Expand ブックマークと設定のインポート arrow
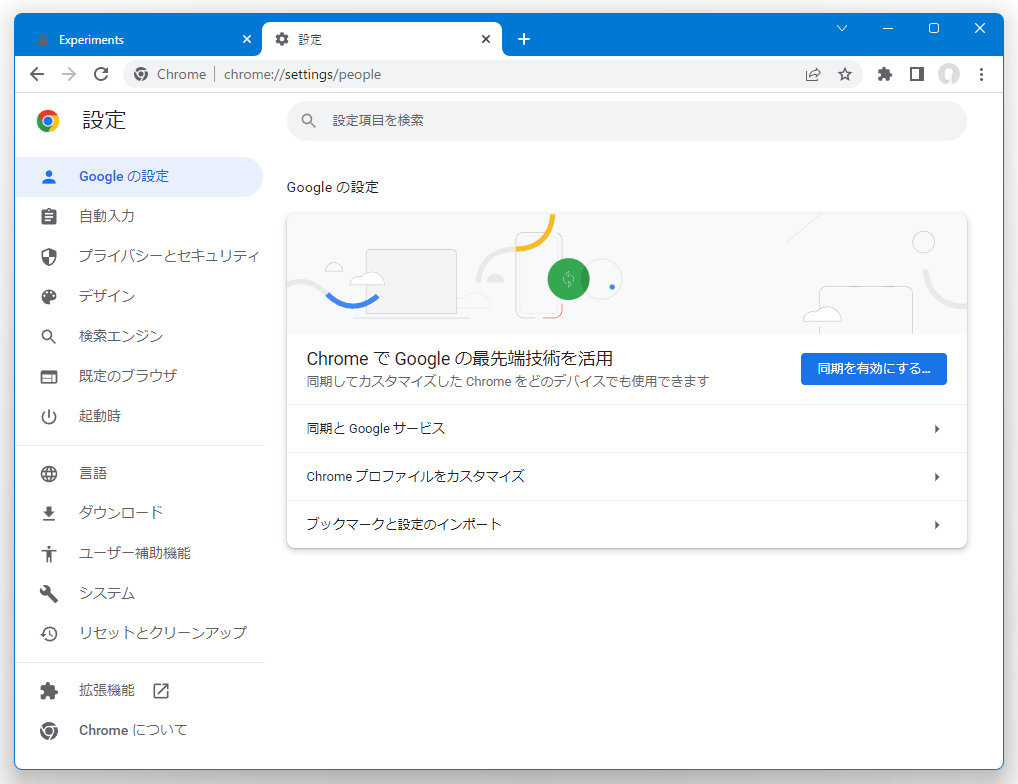1018x784 pixels. click(937, 525)
